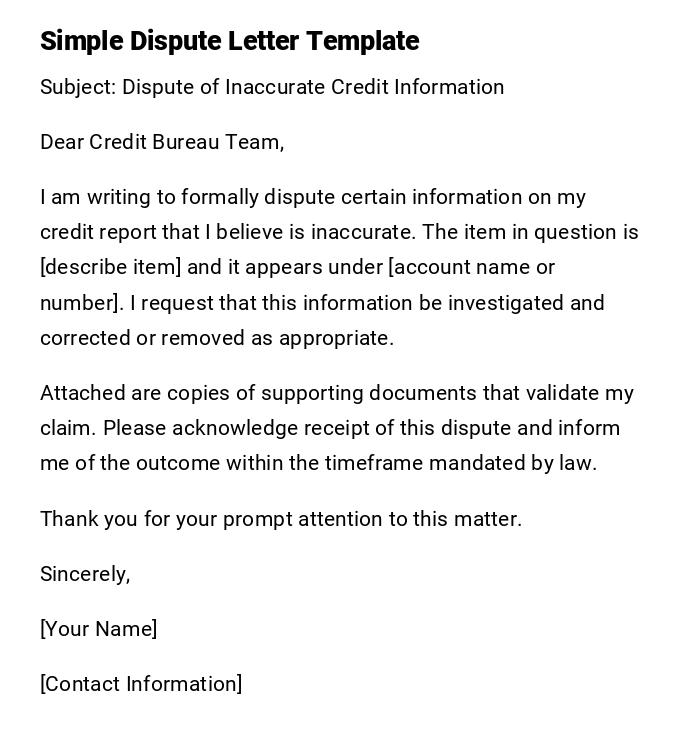
Task: Click the 'Simple Dispute Letter Template' heading
Action: pos(229,41)
